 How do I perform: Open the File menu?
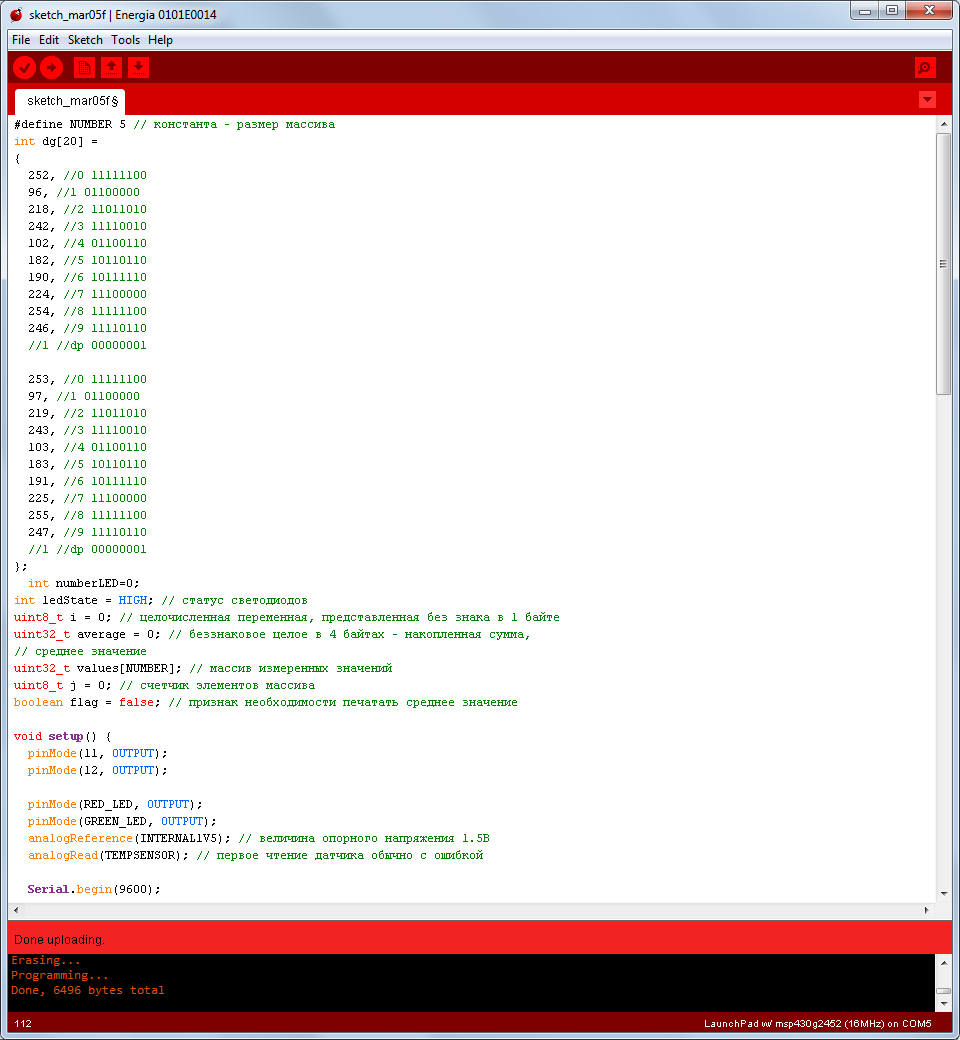[21, 40]
